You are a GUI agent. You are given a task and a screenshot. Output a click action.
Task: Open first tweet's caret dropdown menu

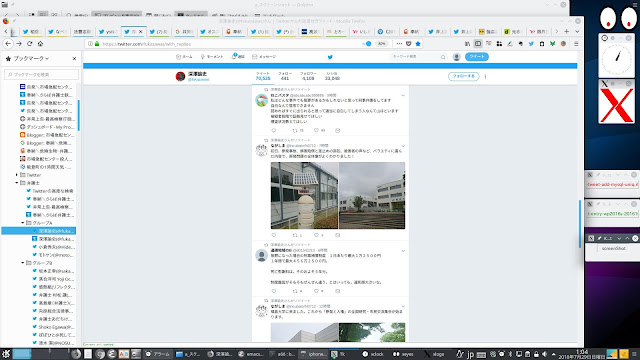click(x=403, y=96)
